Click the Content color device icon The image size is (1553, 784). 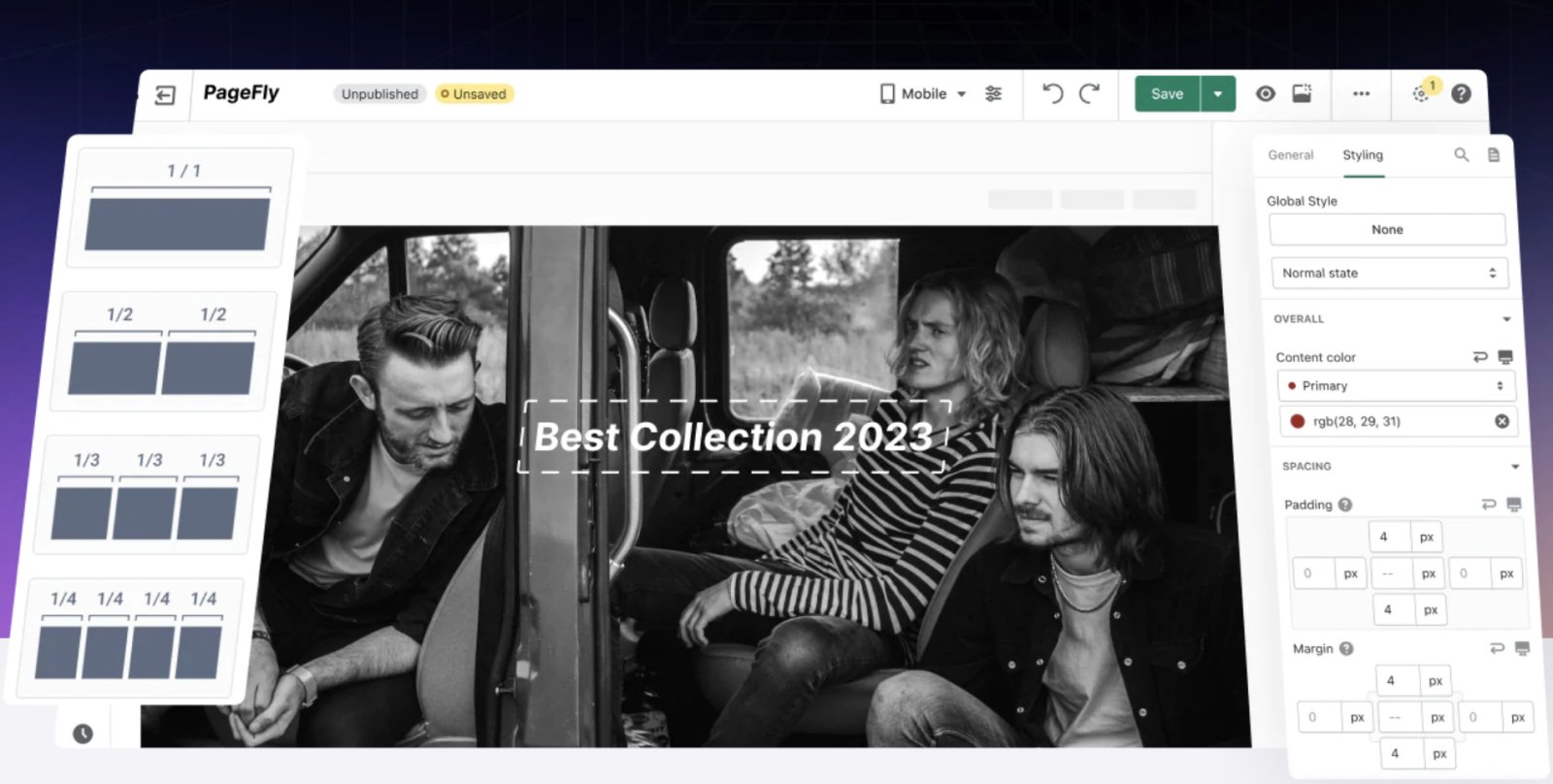coord(1505,357)
